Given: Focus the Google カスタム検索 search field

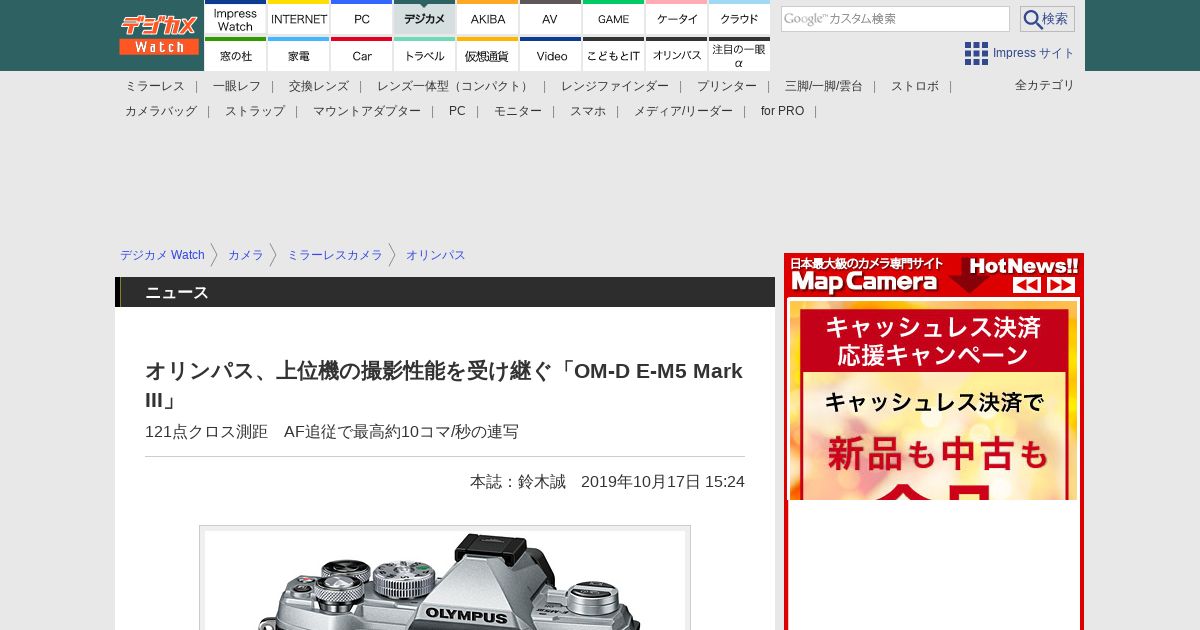Looking at the screenshot, I should tap(895, 19).
